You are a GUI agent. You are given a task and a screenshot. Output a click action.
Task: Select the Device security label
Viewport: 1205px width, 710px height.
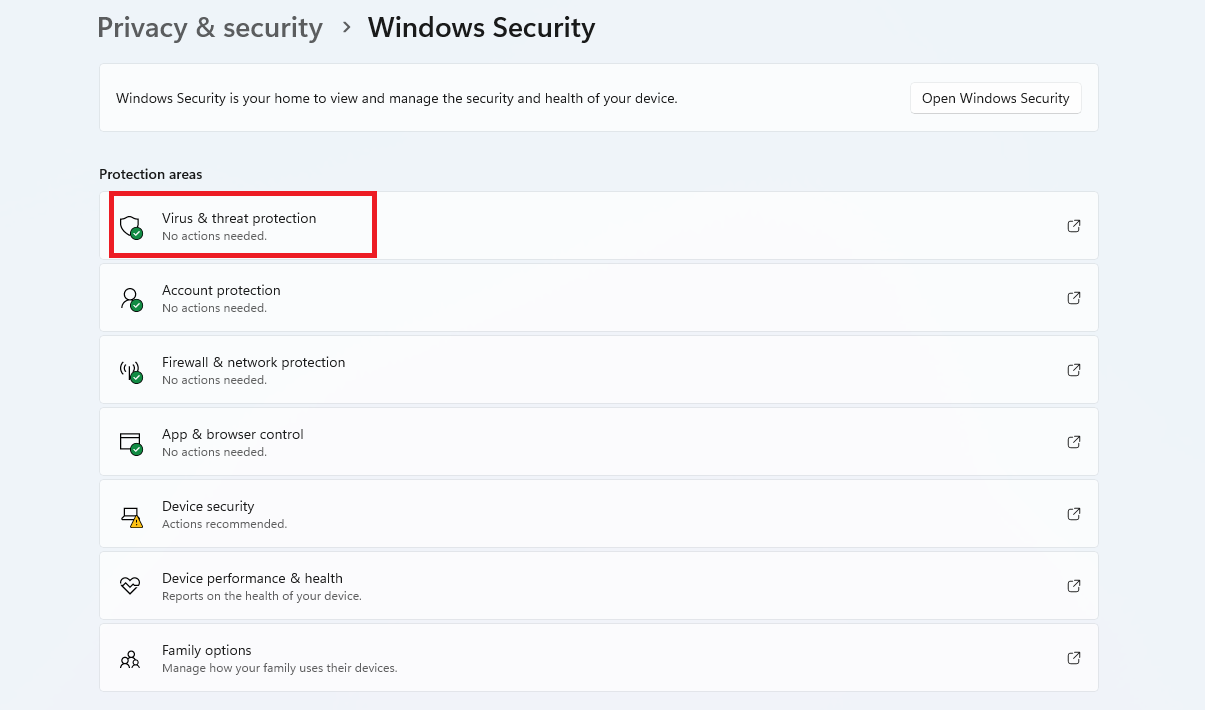point(208,506)
